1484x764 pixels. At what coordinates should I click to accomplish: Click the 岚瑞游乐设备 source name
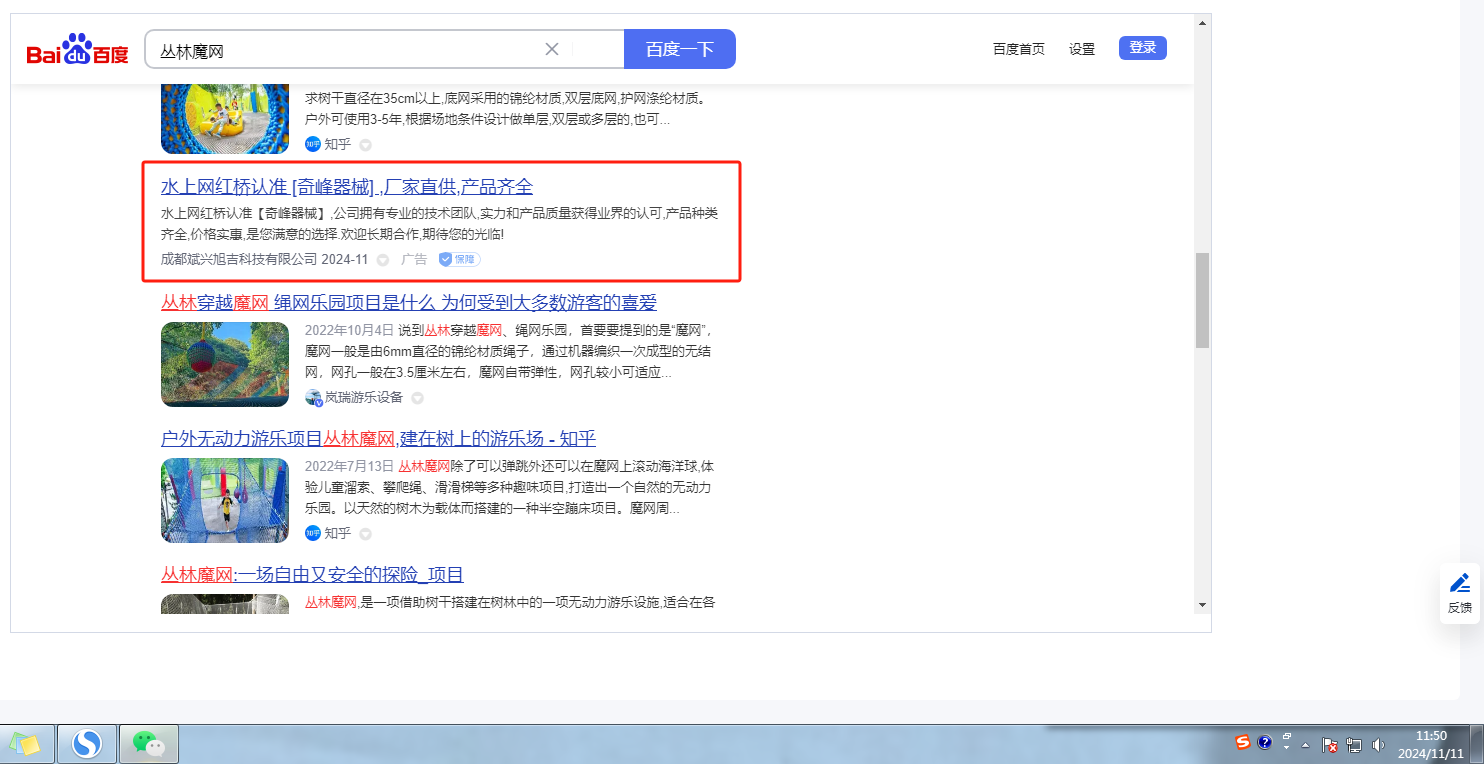pos(364,397)
